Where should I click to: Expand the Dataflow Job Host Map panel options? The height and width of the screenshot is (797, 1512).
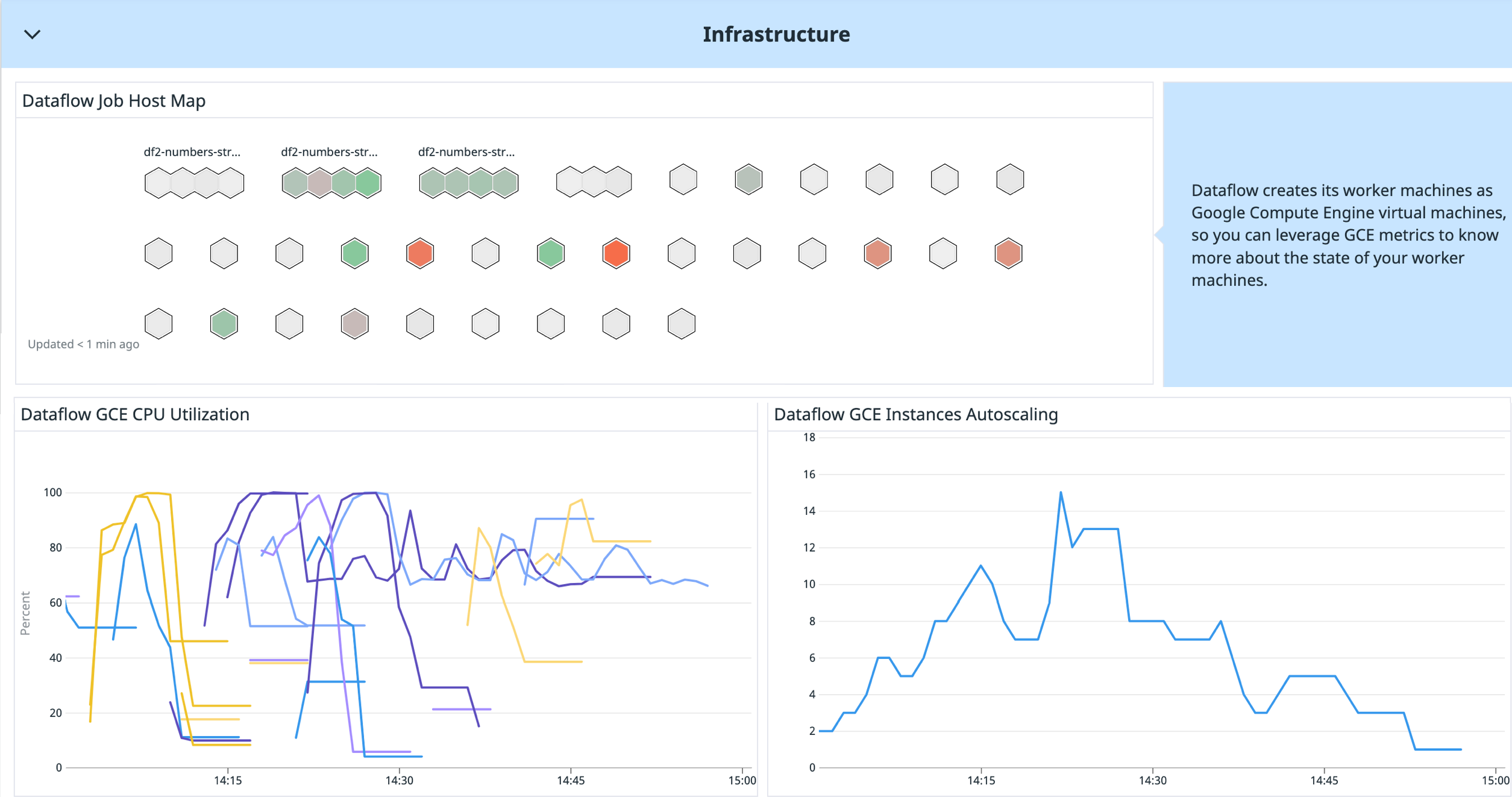pyautogui.click(x=114, y=101)
